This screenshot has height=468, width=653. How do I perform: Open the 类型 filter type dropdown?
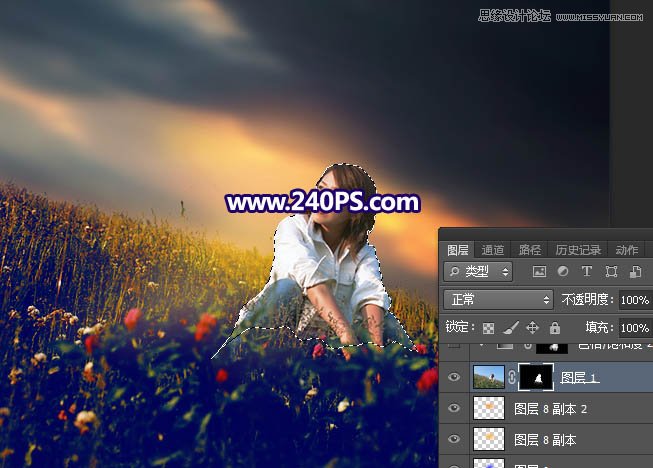coord(478,271)
